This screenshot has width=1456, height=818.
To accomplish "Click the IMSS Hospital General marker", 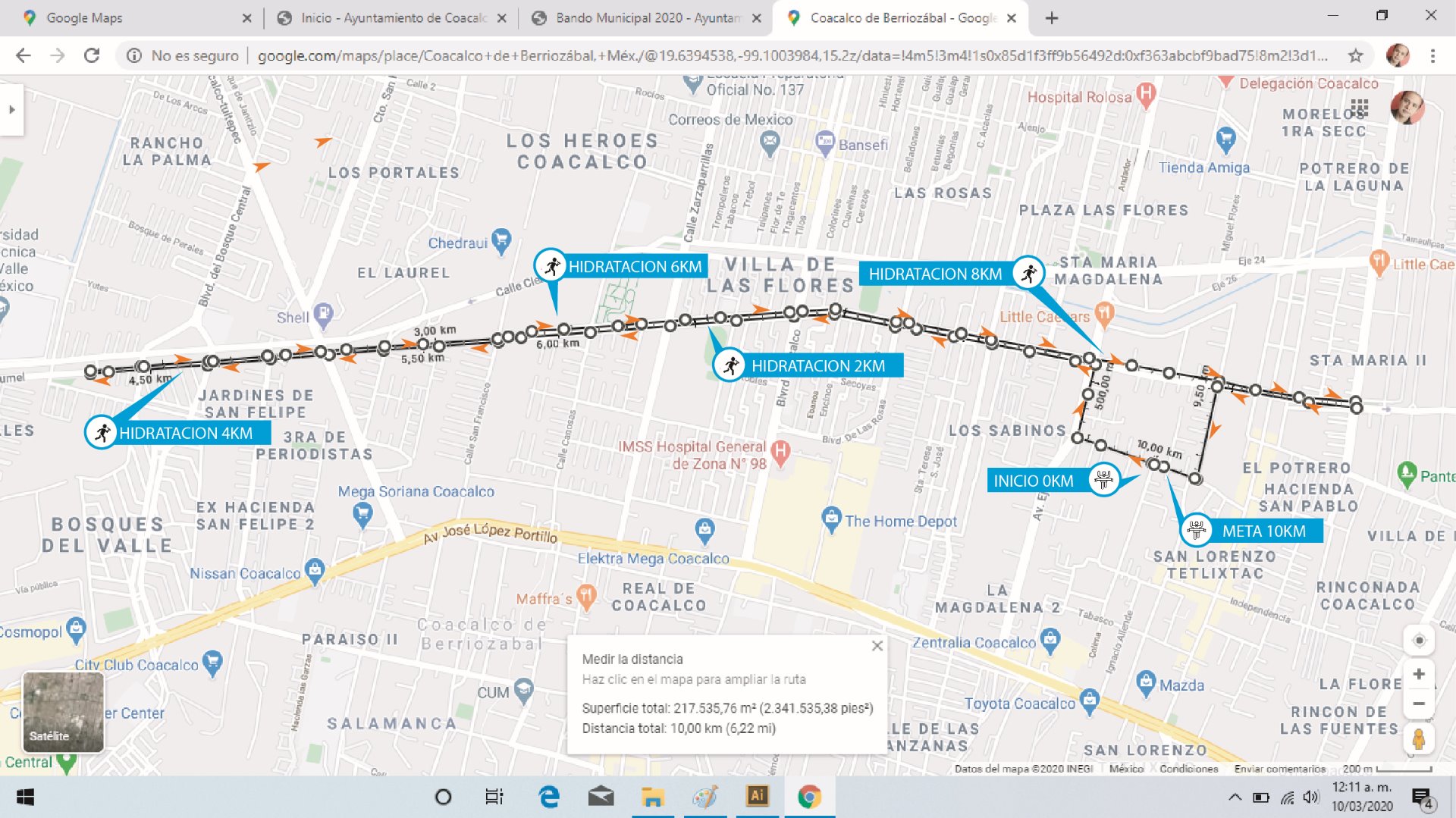I will (x=780, y=451).
